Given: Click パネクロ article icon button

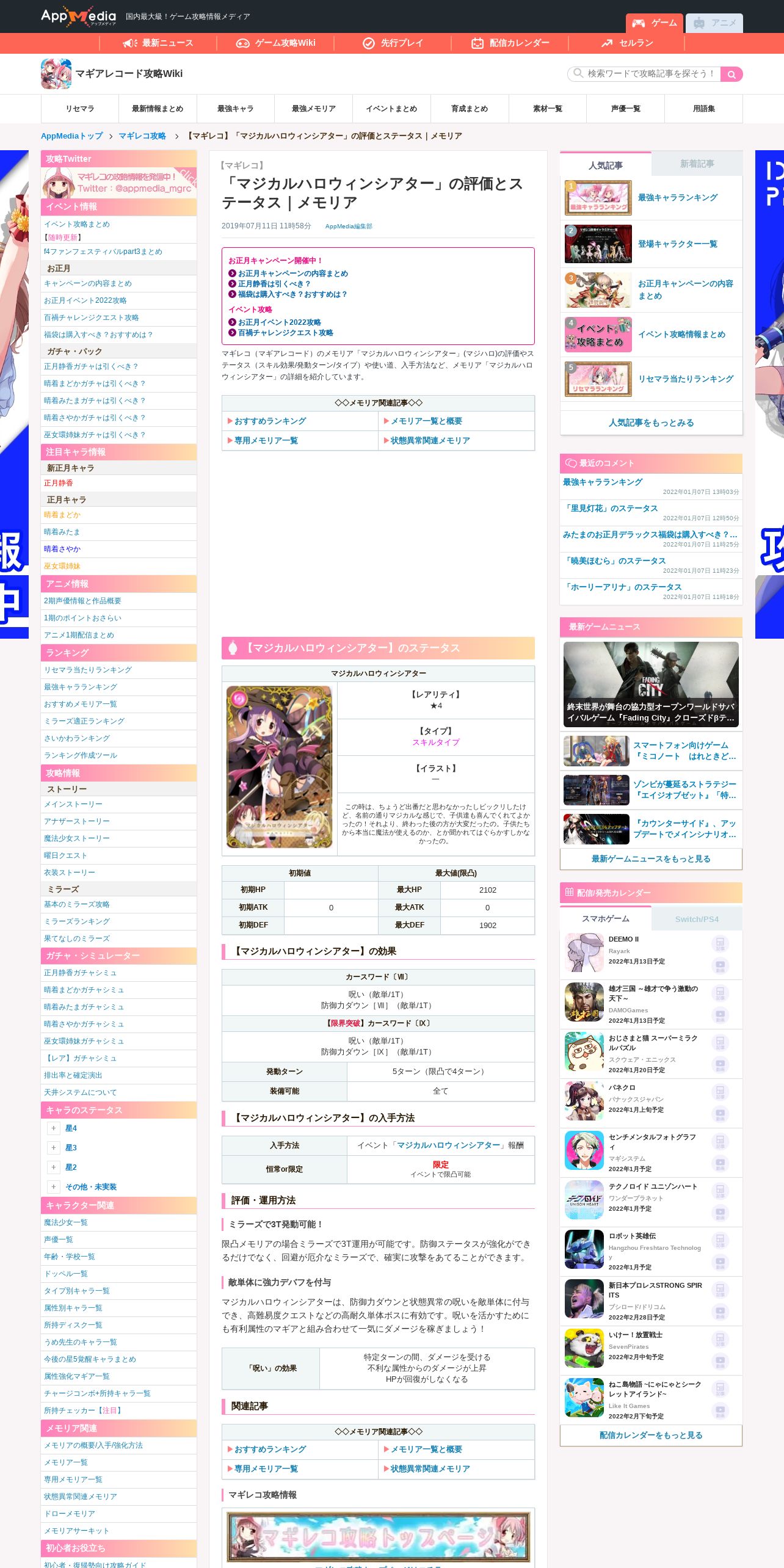Looking at the screenshot, I should (720, 1092).
